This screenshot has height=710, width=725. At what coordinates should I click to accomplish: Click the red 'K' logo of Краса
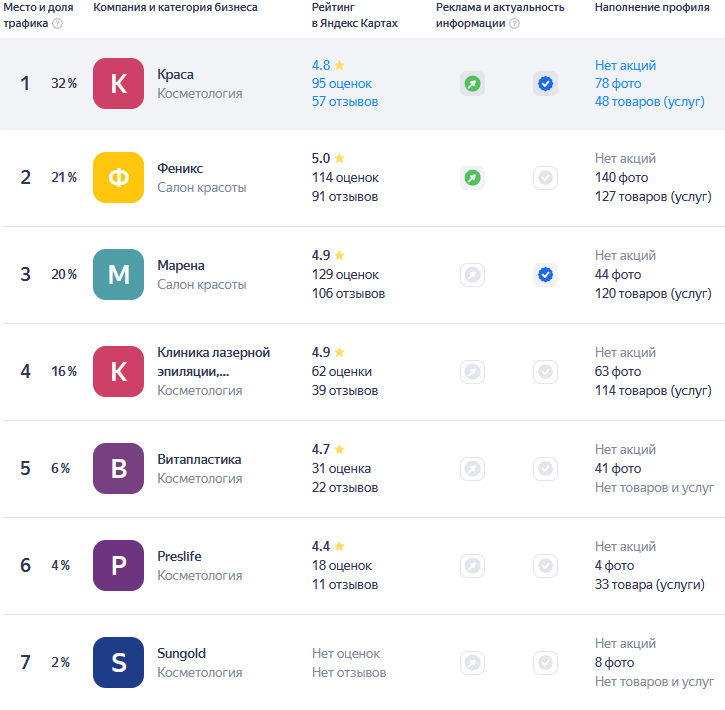pyautogui.click(x=118, y=84)
